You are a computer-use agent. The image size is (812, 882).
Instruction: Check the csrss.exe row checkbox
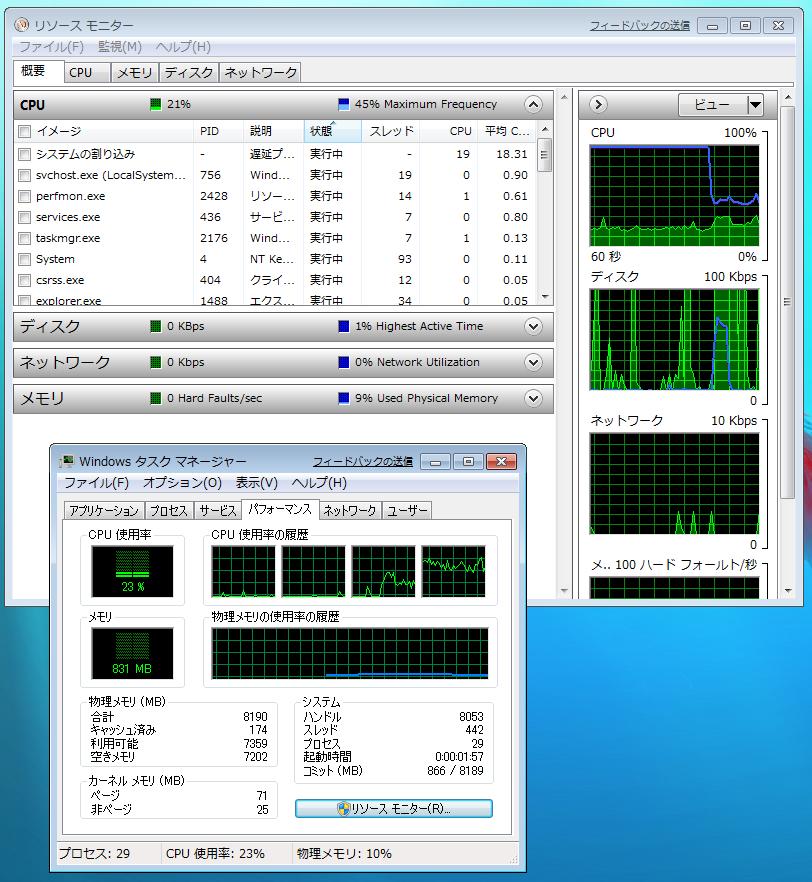25,280
